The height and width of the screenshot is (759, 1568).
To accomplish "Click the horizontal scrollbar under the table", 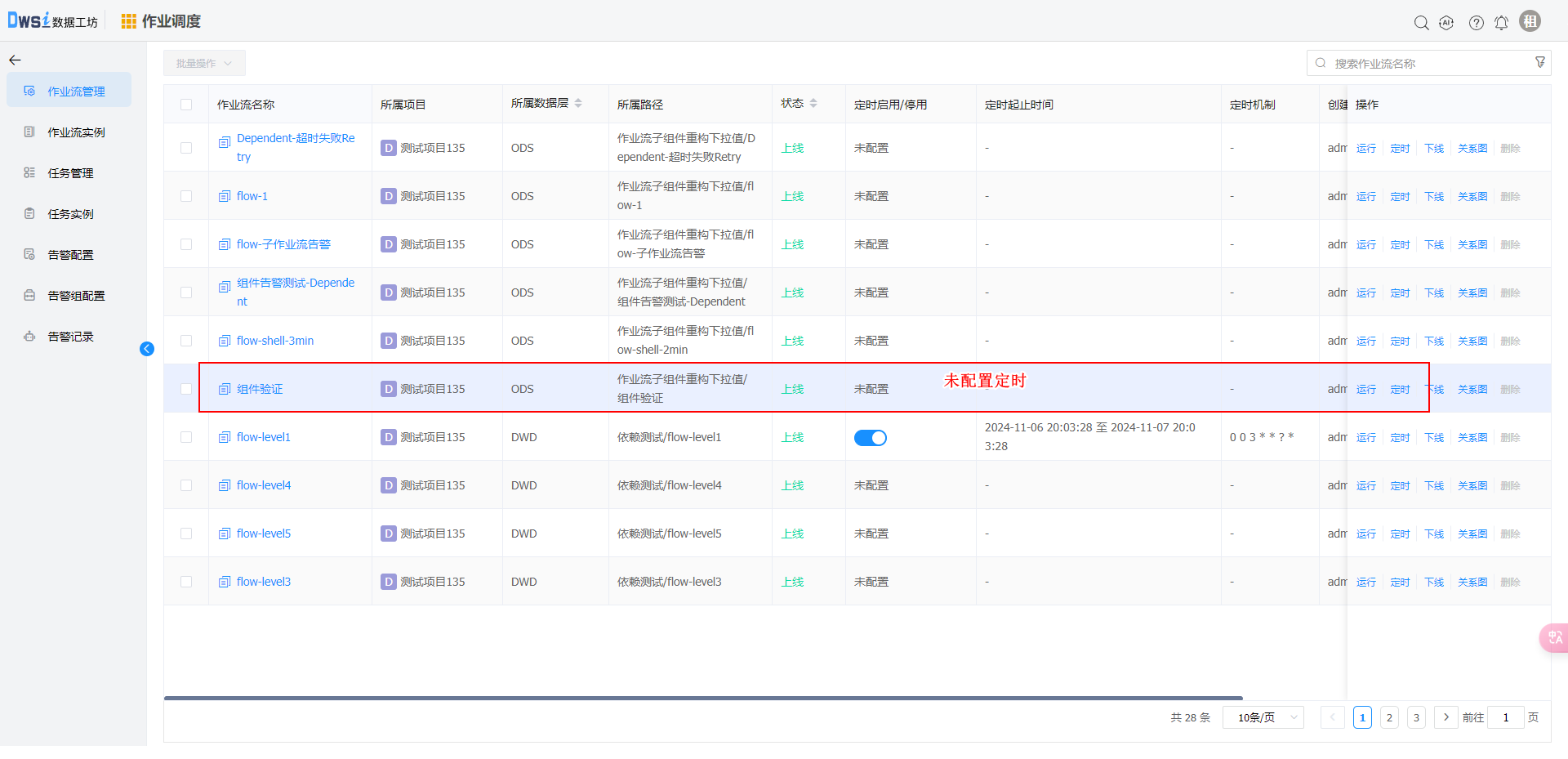I will coord(702,698).
